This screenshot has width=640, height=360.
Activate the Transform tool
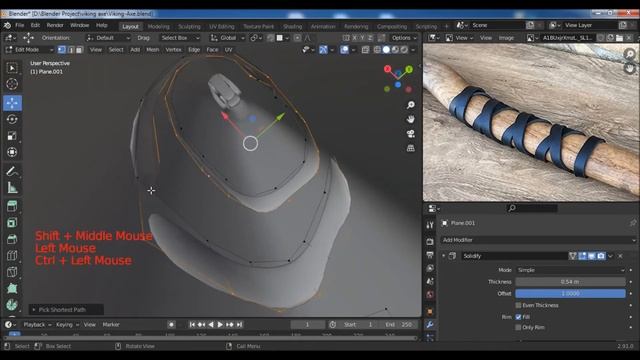[12, 152]
